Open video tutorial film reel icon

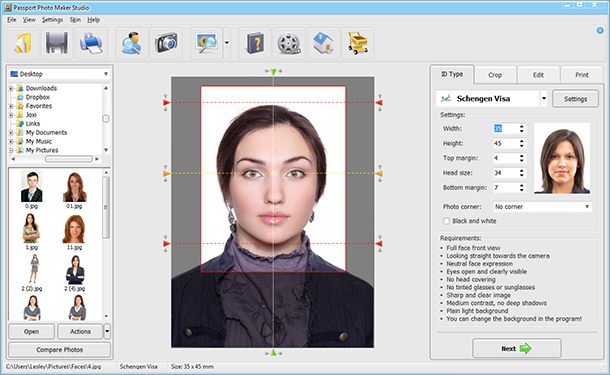click(289, 43)
